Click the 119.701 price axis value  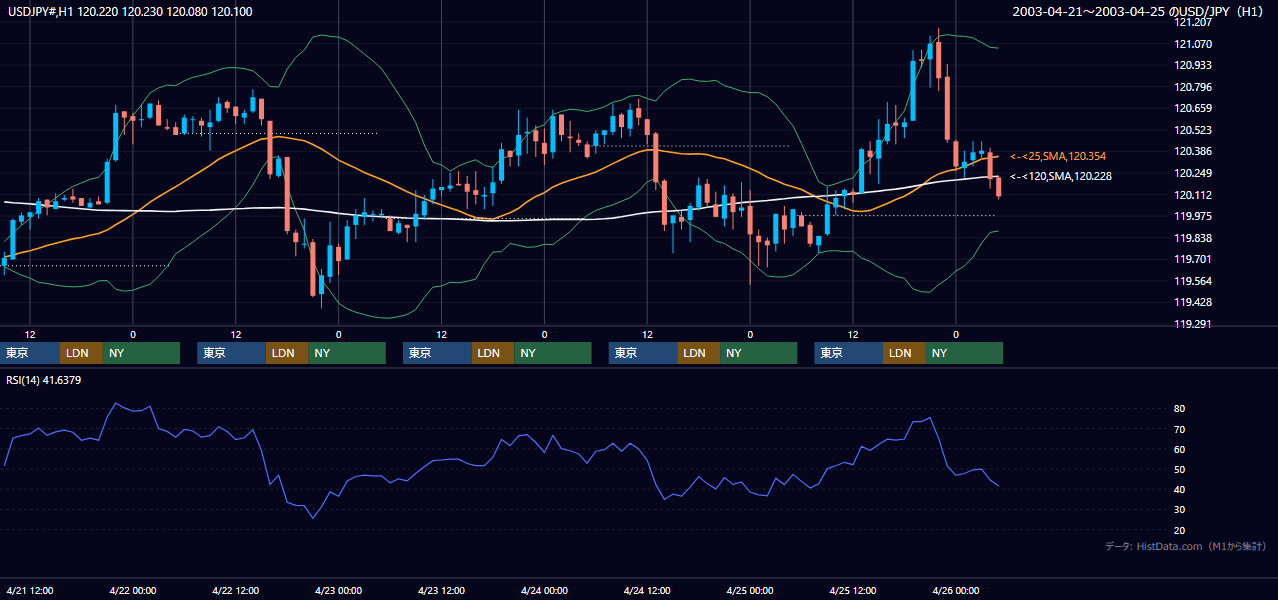pos(1193,259)
